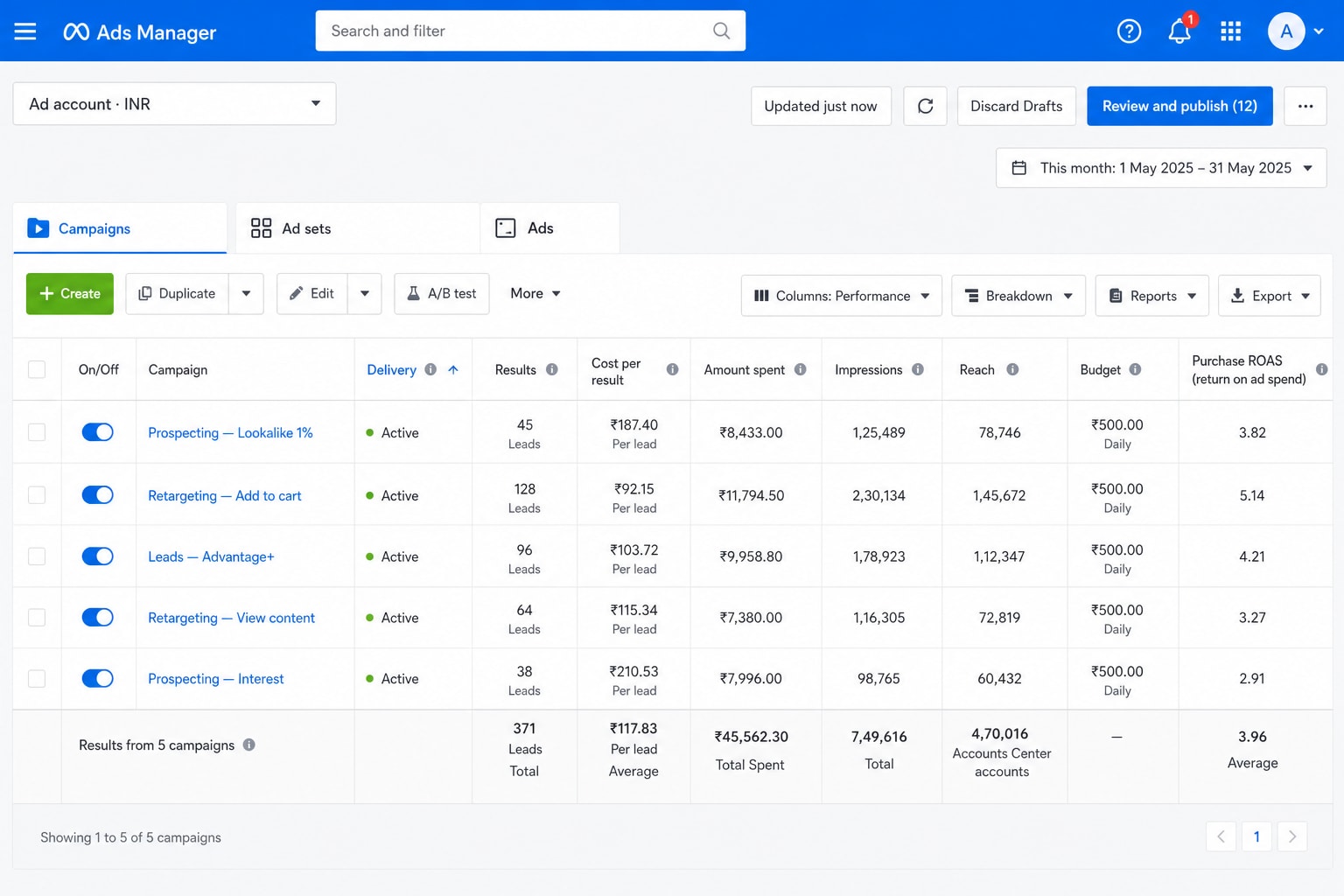Click info icon beside Purchase ROAS
1344x896 pixels.
click(x=1321, y=369)
